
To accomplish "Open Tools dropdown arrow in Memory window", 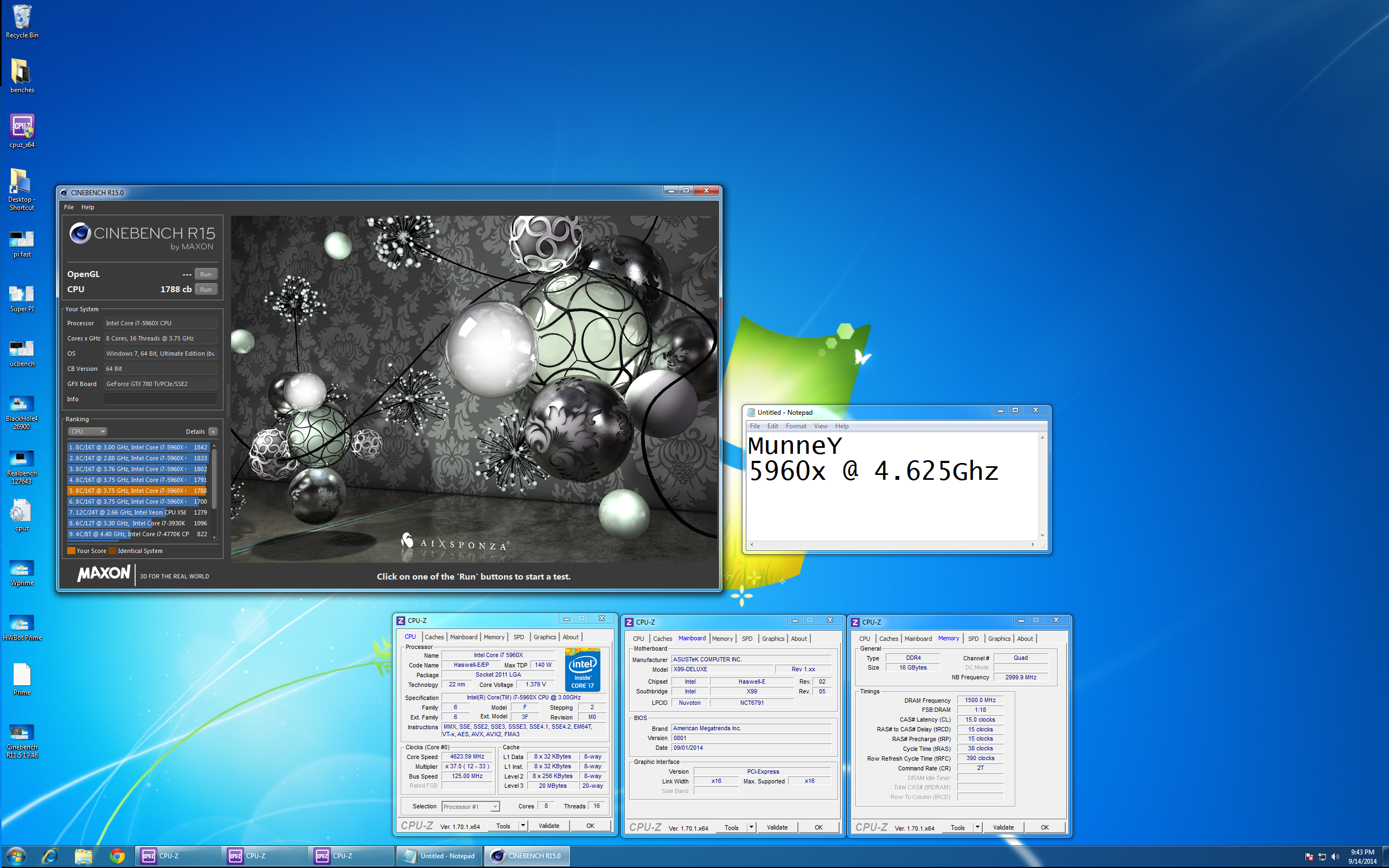I will [x=977, y=827].
